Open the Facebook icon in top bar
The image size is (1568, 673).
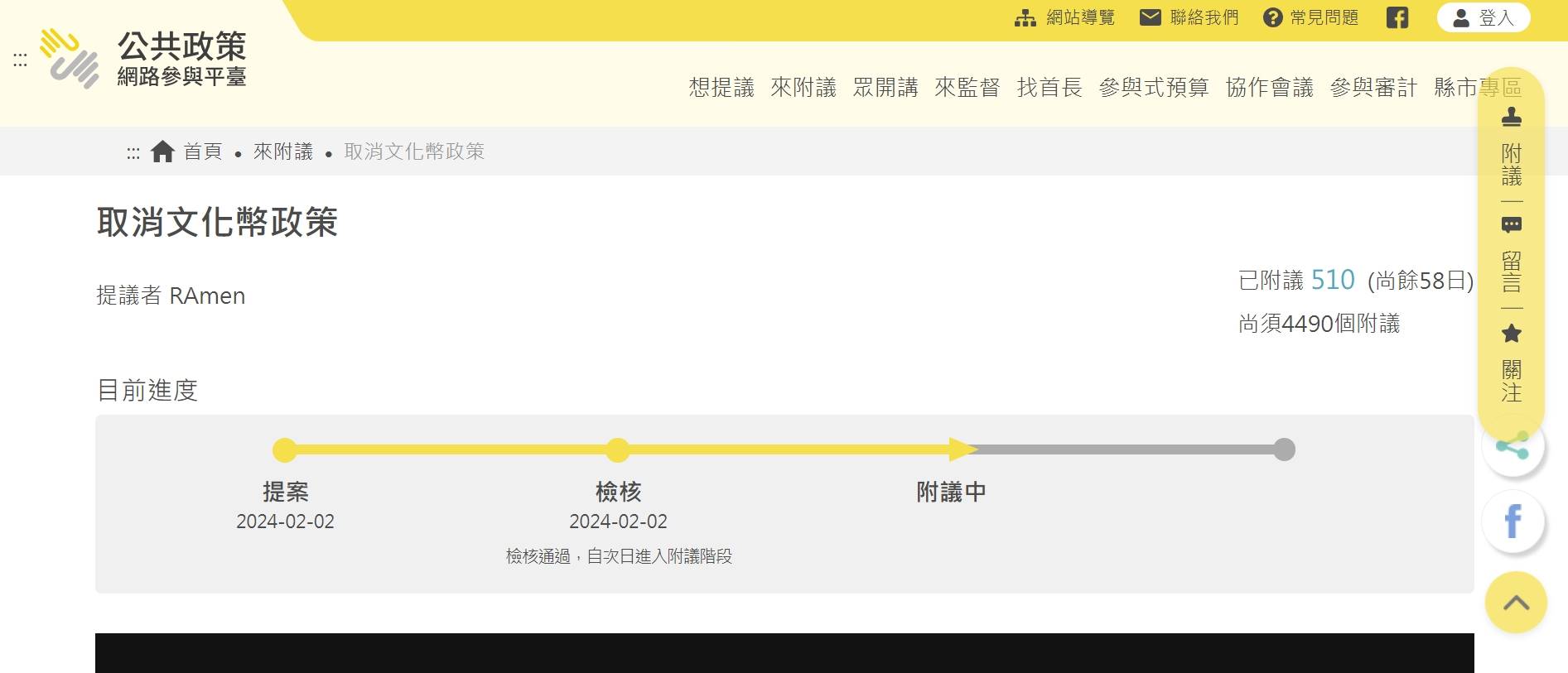pyautogui.click(x=1397, y=17)
